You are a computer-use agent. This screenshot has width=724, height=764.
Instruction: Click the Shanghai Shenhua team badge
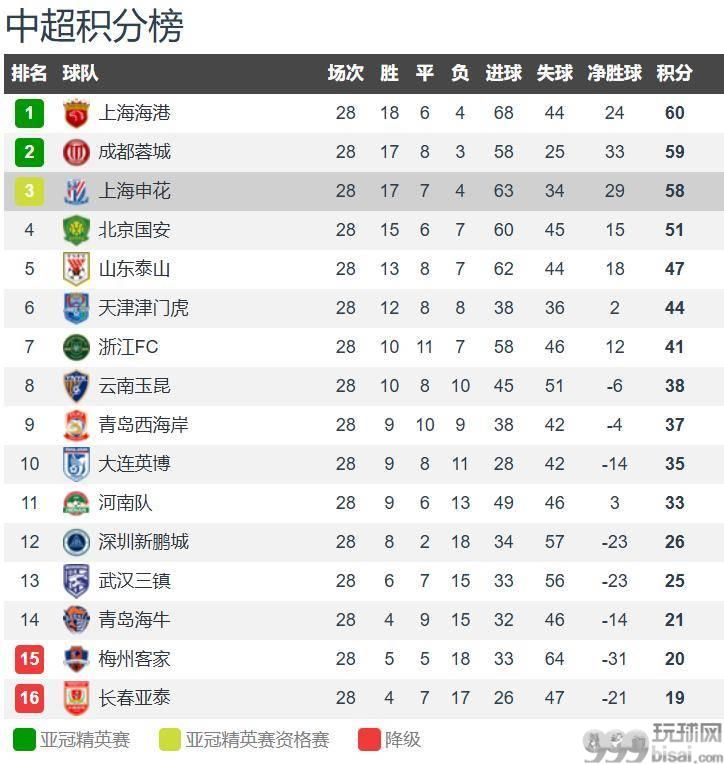[x=76, y=191]
